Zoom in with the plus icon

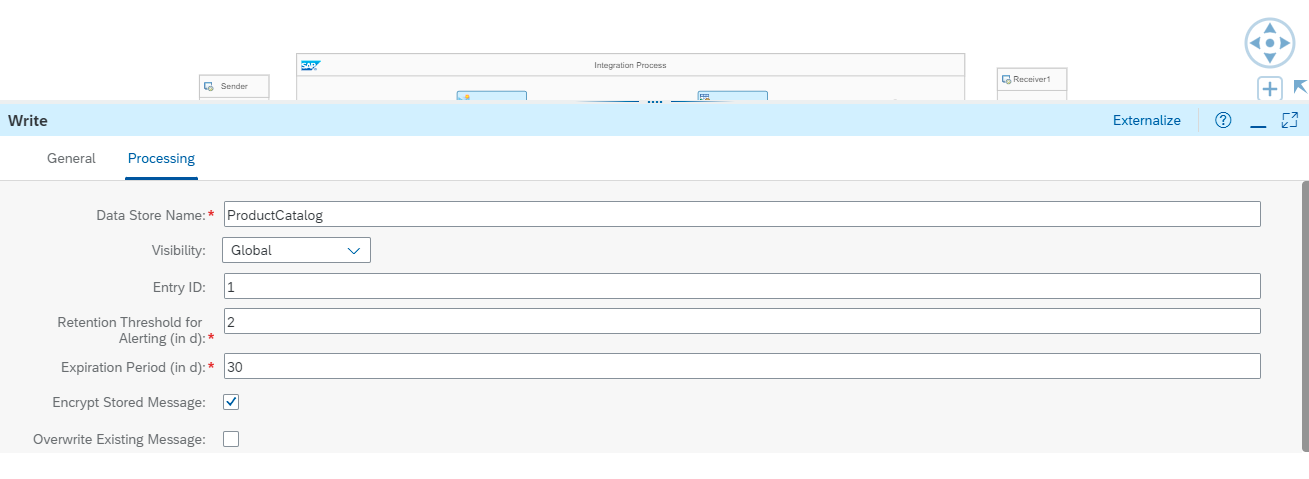1269,89
